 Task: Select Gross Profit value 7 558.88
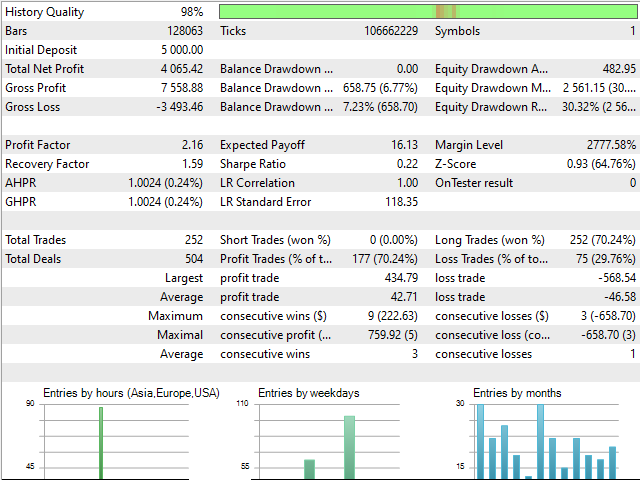coord(182,88)
